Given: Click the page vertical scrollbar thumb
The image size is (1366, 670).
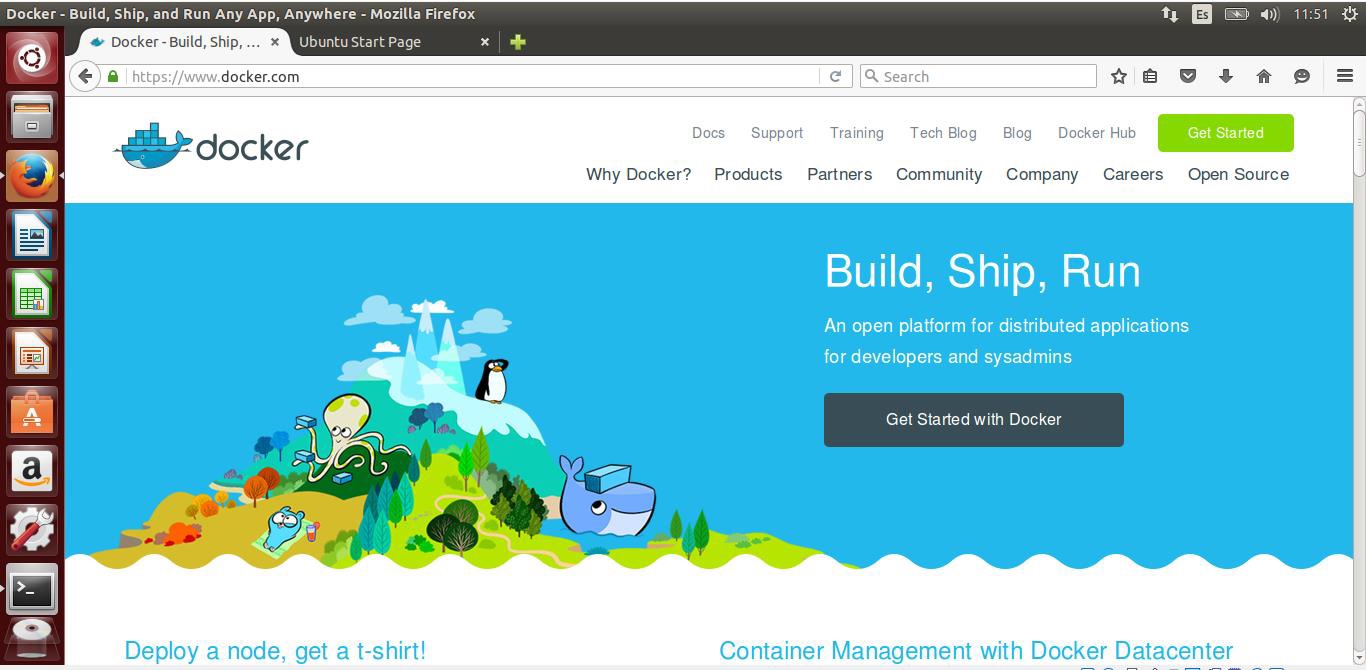Looking at the screenshot, I should click(1359, 142).
